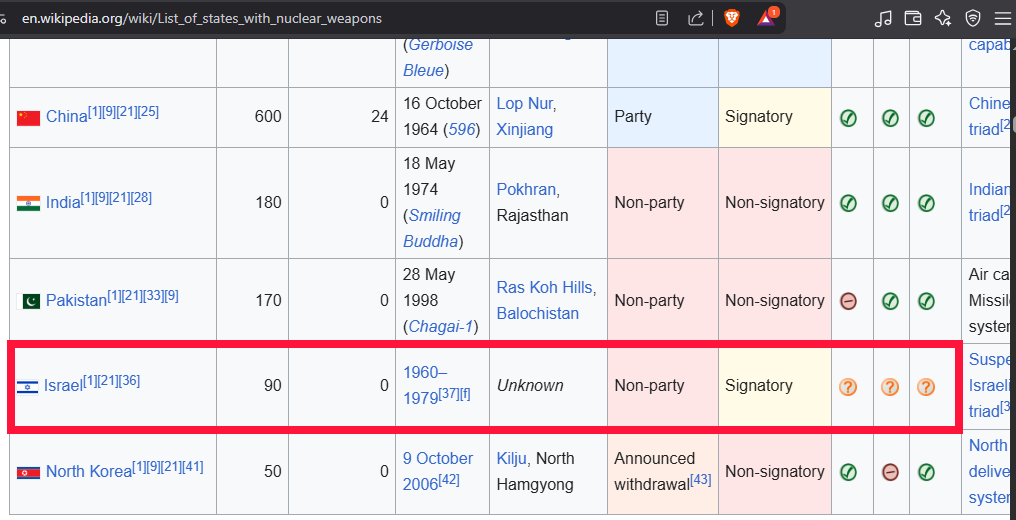This screenshot has height=520, width=1016.
Task: Open the Brave Shields lion icon
Action: [731, 18]
